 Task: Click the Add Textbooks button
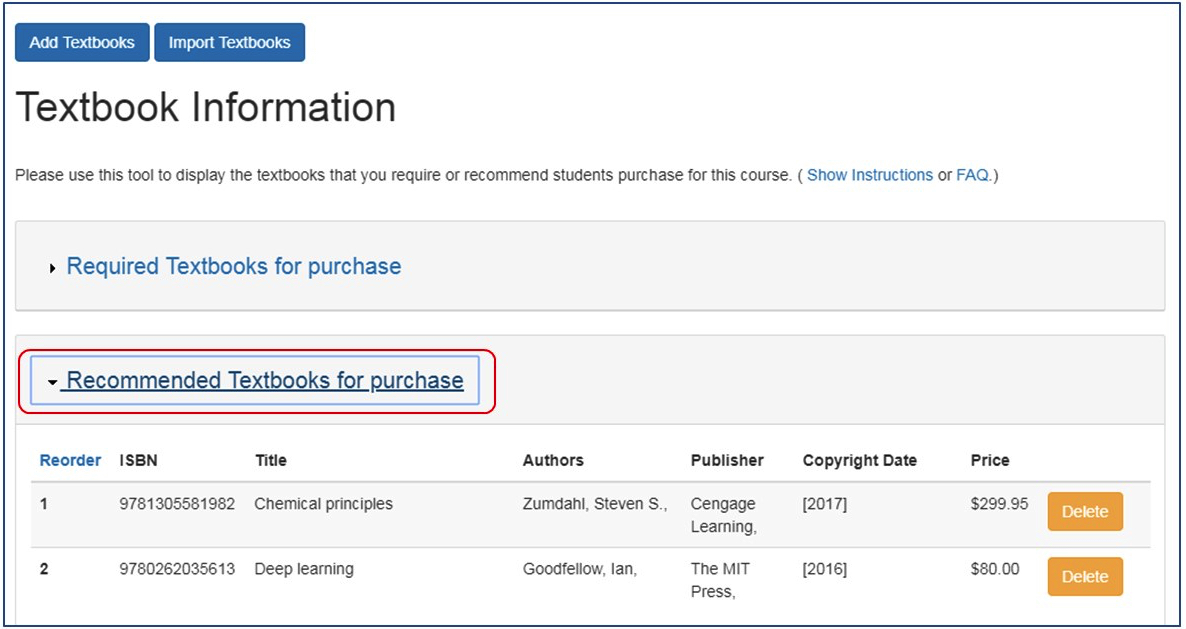tap(82, 43)
